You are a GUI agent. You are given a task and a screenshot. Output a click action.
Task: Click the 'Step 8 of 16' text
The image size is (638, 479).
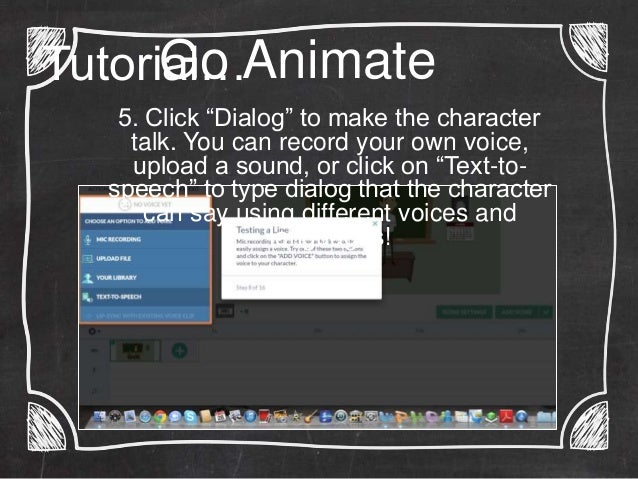click(x=250, y=287)
